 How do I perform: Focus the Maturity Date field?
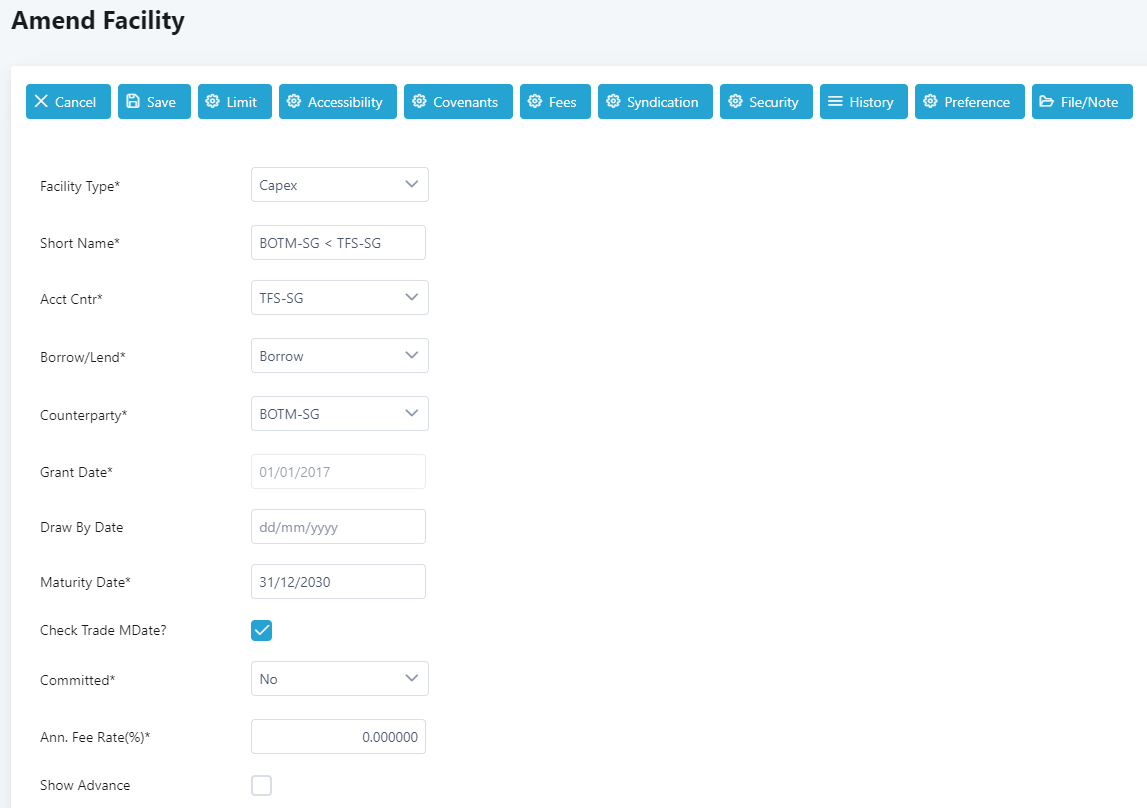tap(338, 582)
